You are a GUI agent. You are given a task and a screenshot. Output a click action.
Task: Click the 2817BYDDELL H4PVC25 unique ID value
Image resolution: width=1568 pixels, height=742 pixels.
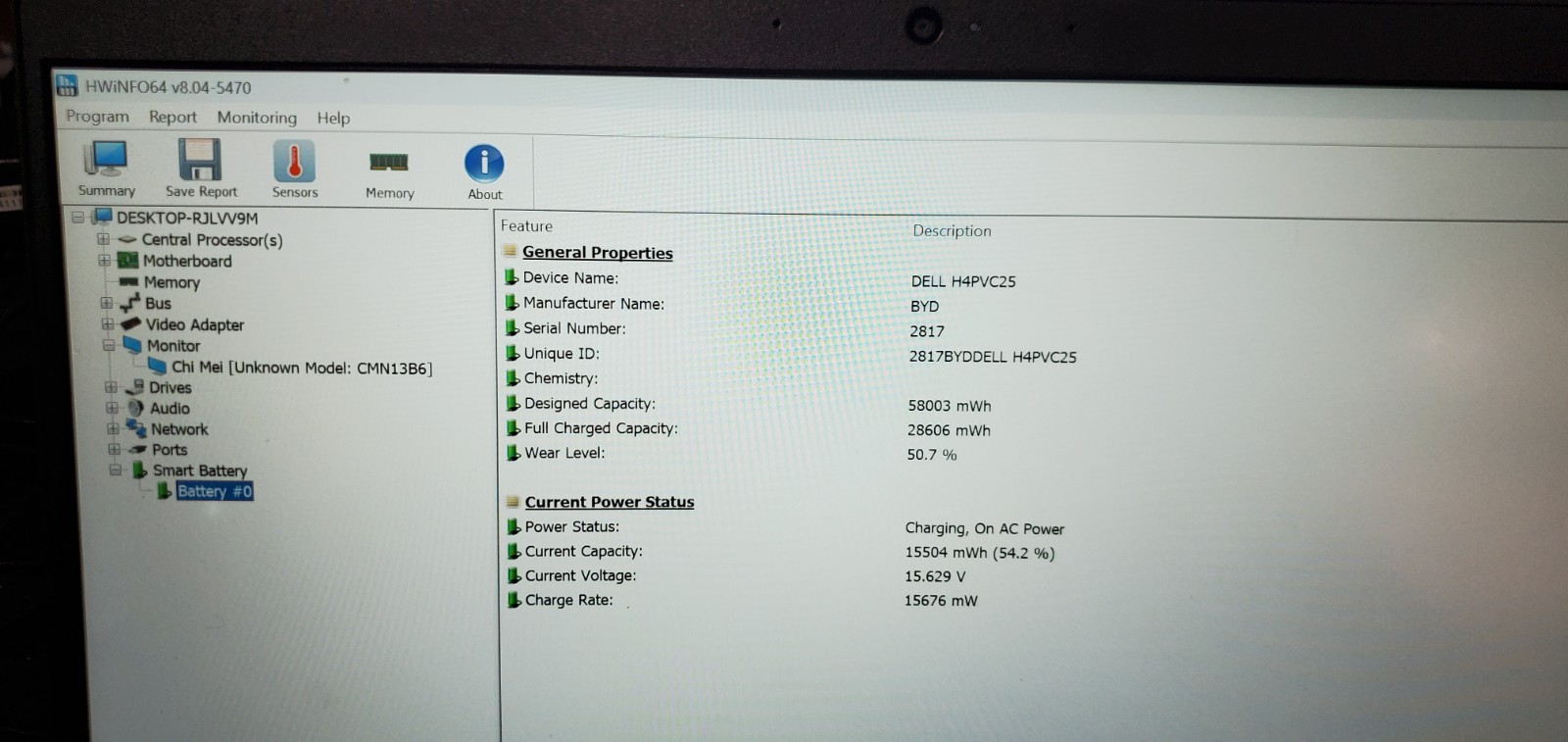[x=993, y=357]
